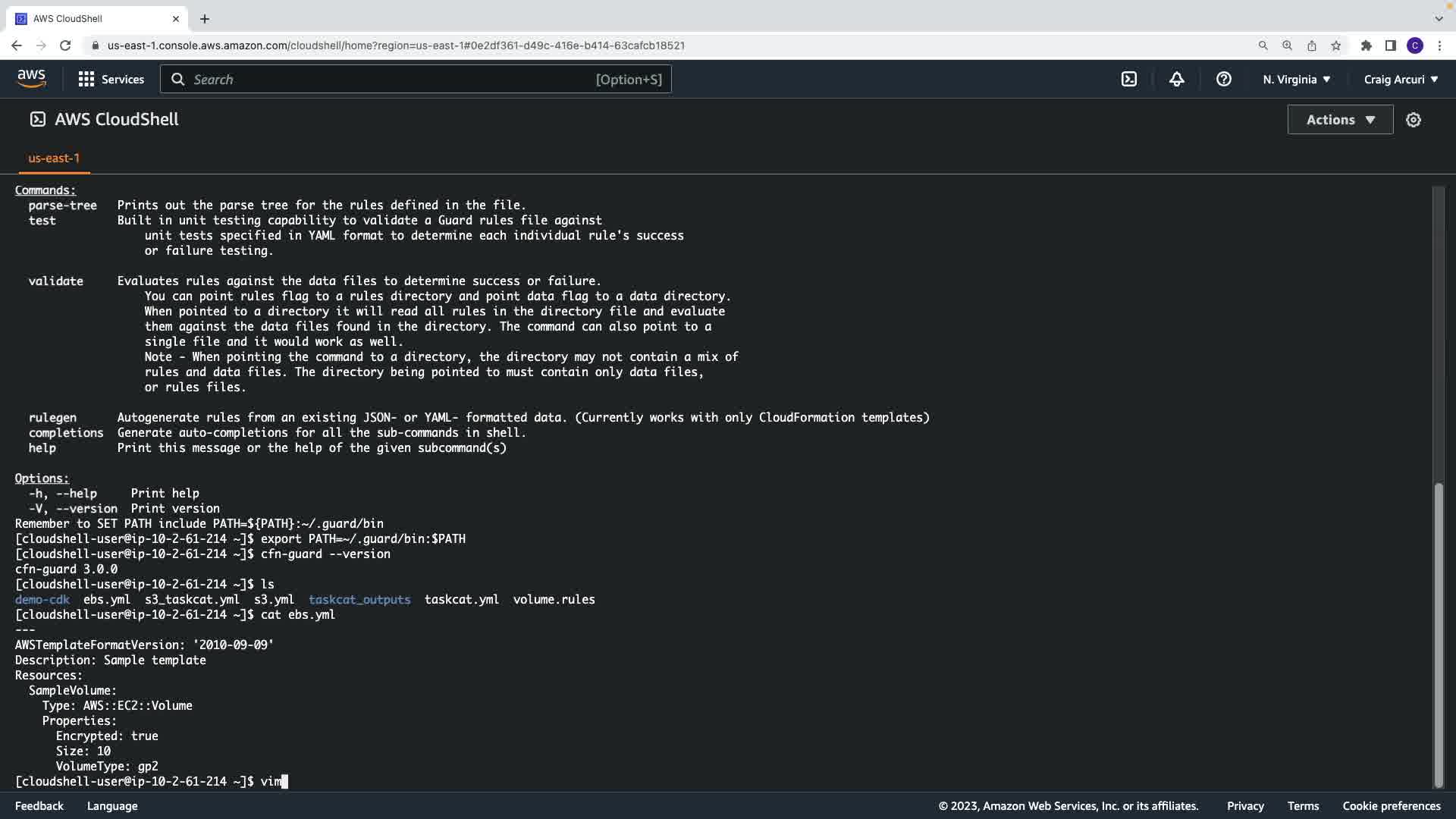This screenshot has height=819, width=1456.
Task: Toggle browser side panel icon
Action: point(1390,45)
